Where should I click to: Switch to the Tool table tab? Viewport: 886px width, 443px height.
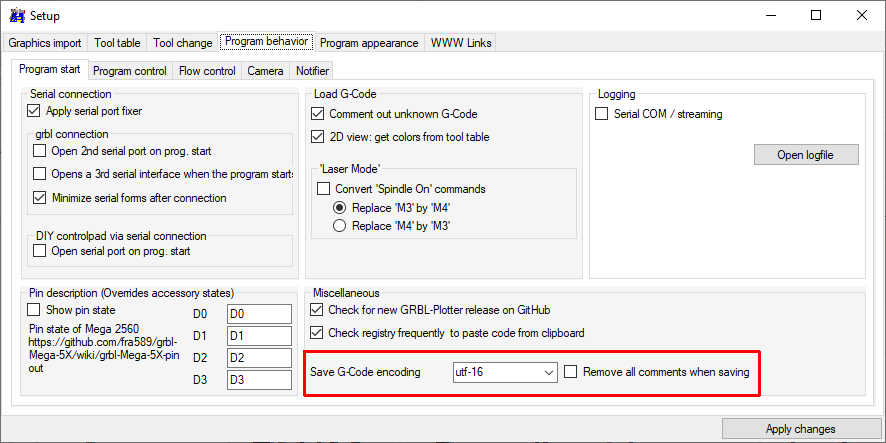point(117,43)
